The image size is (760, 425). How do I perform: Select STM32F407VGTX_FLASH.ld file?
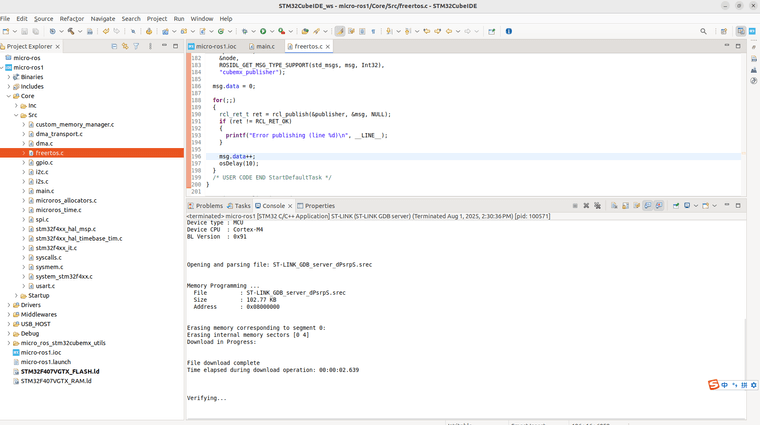tap(60, 372)
